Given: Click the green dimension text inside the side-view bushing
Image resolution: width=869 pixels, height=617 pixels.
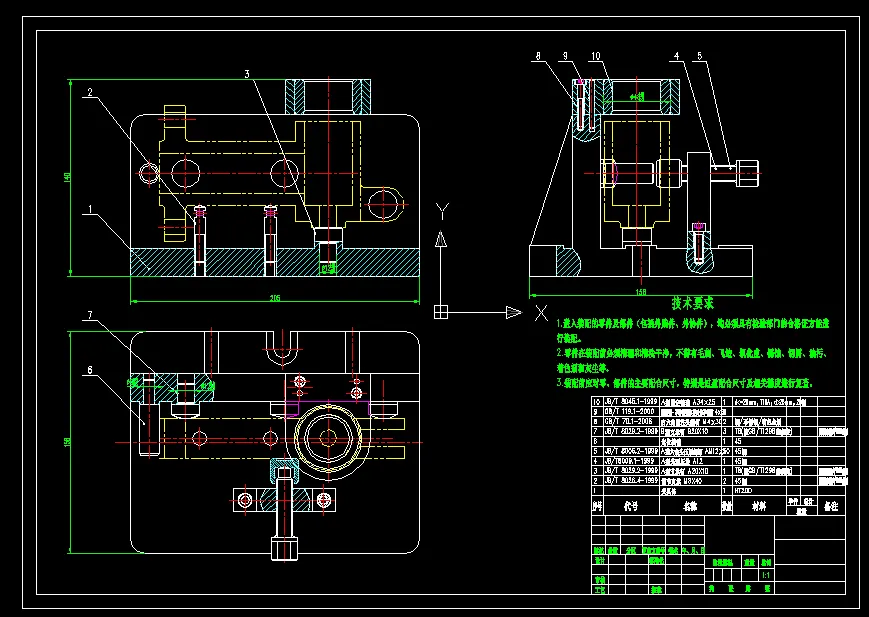Looking at the screenshot, I should [x=637, y=97].
